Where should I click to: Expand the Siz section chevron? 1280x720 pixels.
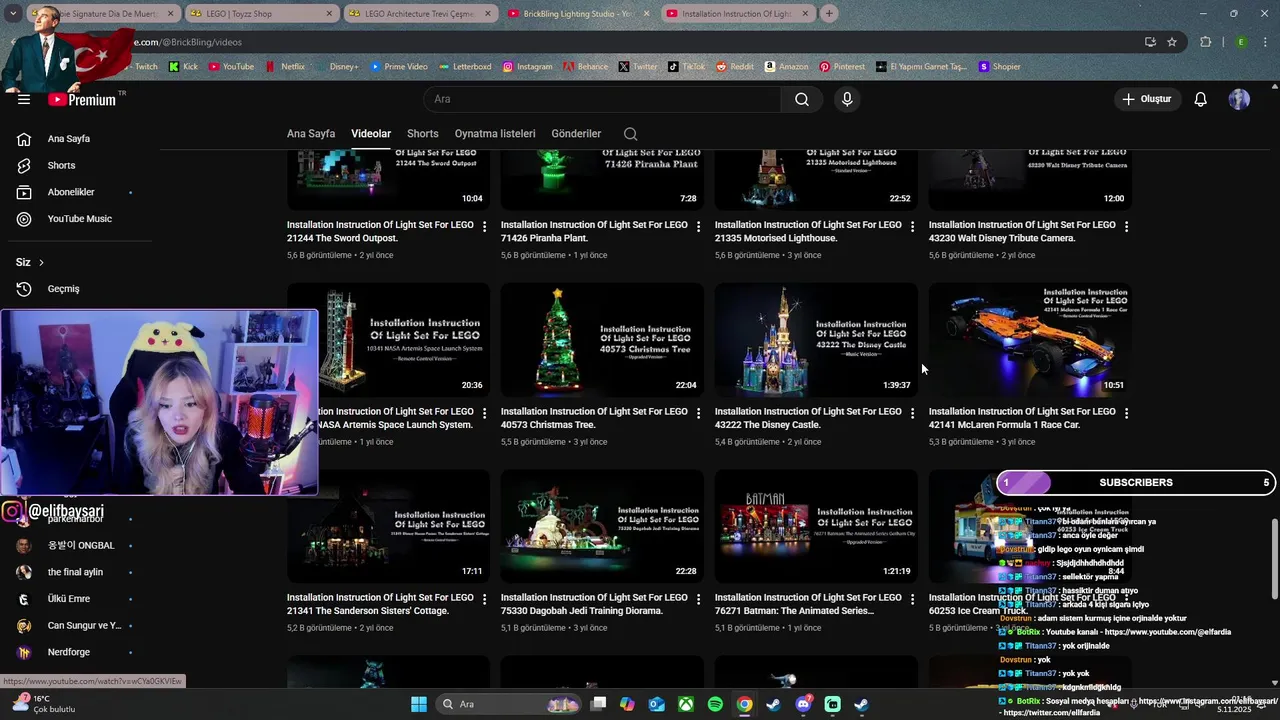click(x=41, y=262)
